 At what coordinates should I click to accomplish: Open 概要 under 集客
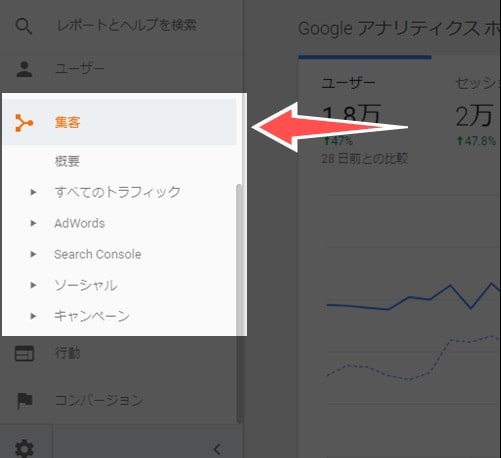67,161
